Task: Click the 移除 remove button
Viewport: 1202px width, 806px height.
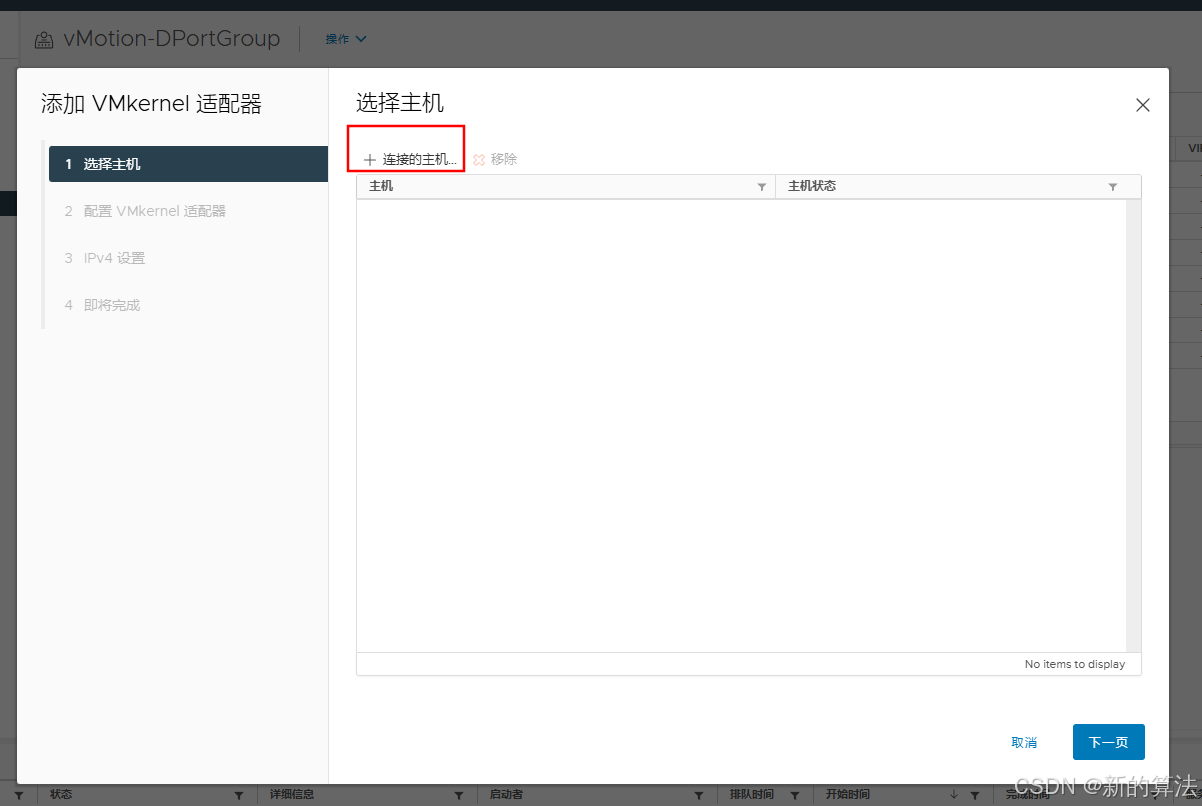Action: (495, 159)
